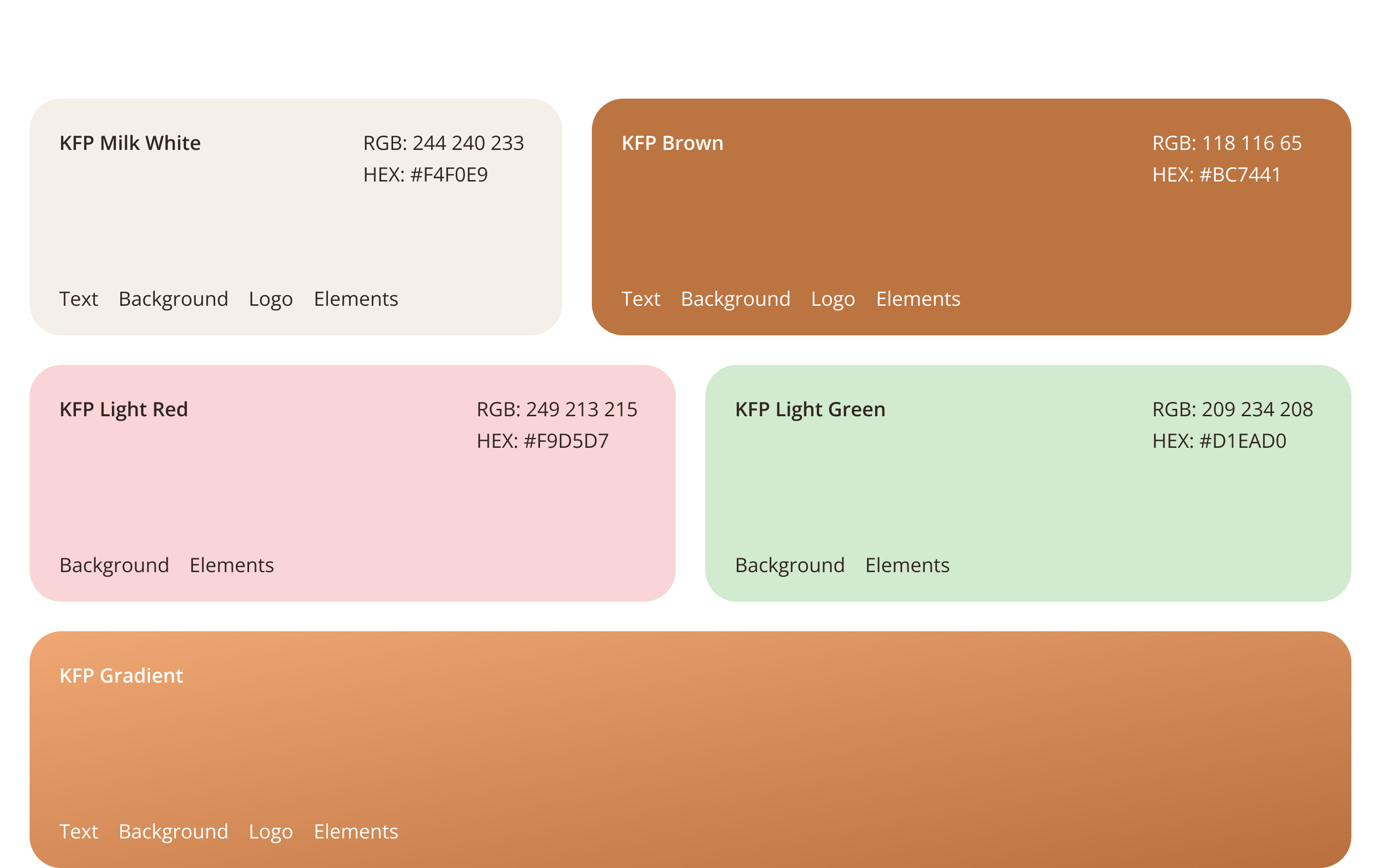Click HEX: #D1EAD0 in green card
The width and height of the screenshot is (1381, 868).
[x=1219, y=441]
